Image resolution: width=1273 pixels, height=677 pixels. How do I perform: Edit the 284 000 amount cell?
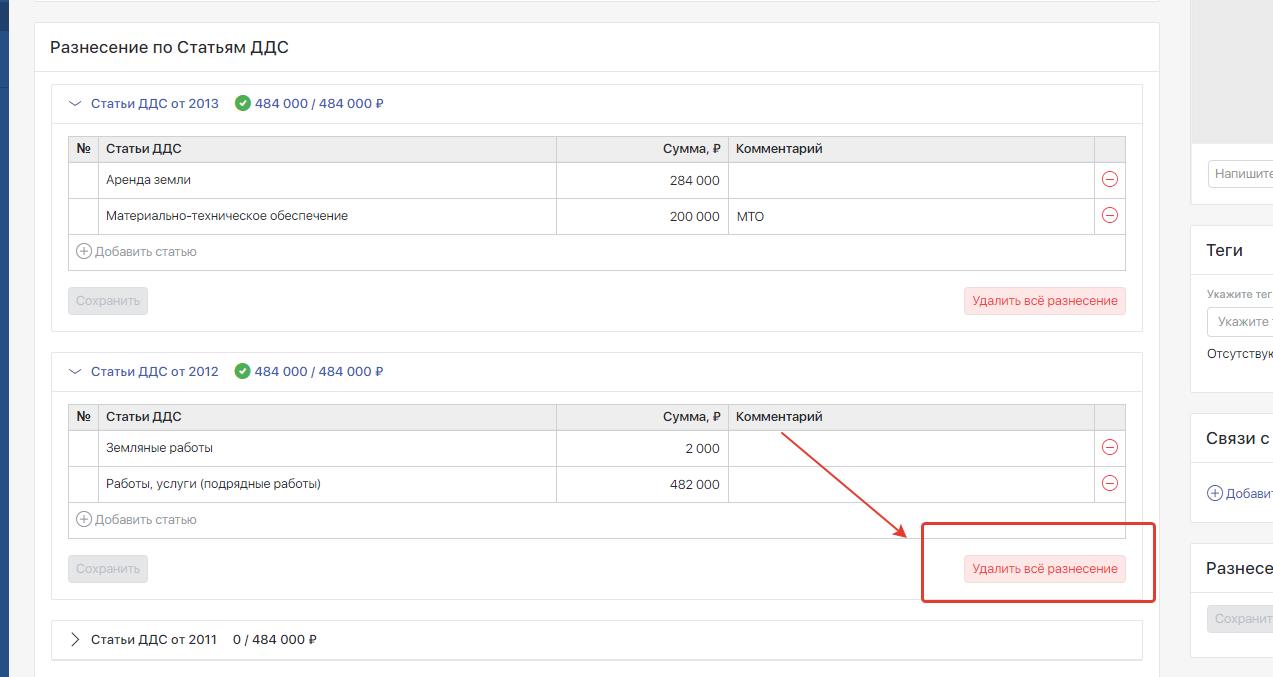642,181
